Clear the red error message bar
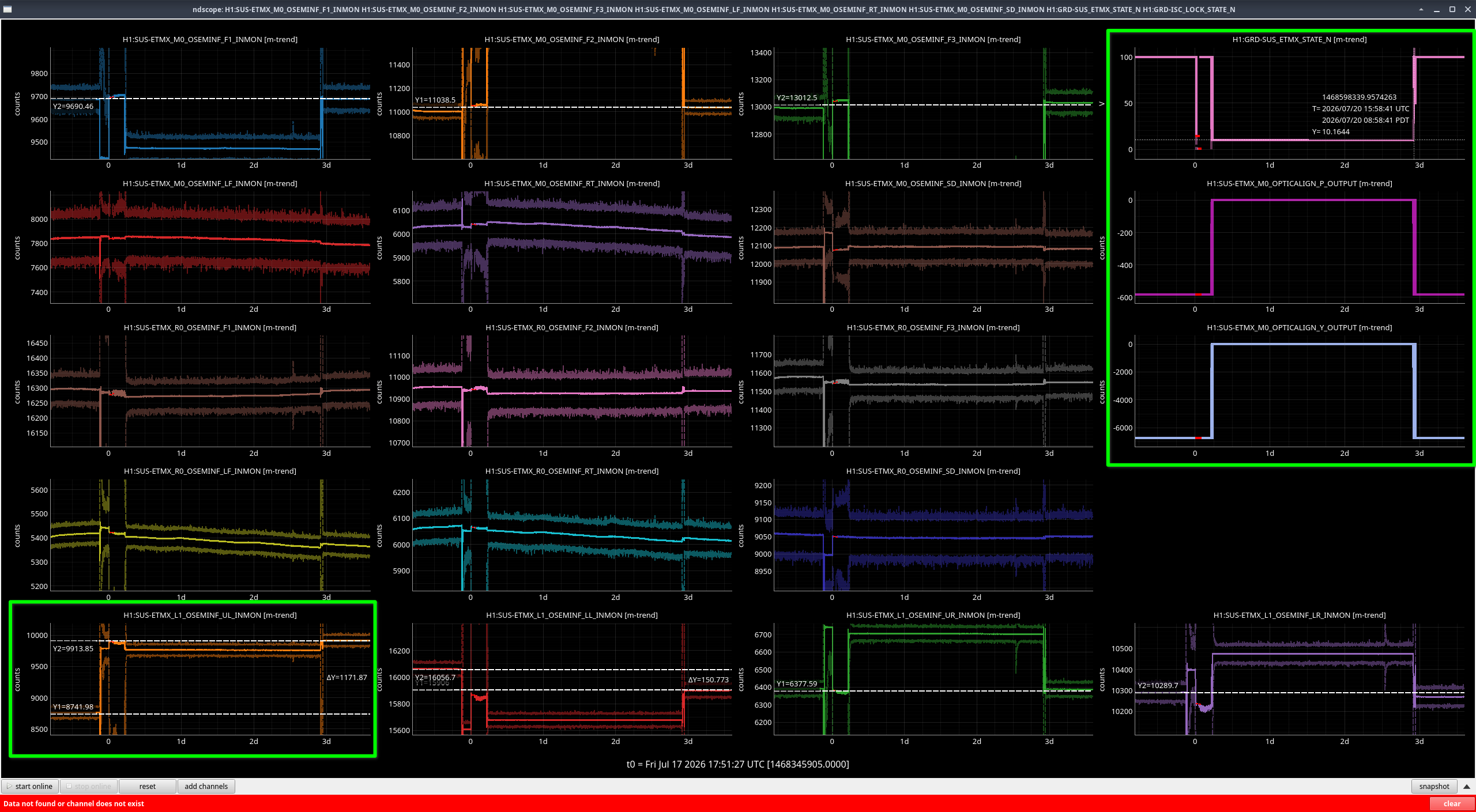The width and height of the screenshot is (1476, 812). 1452,803
